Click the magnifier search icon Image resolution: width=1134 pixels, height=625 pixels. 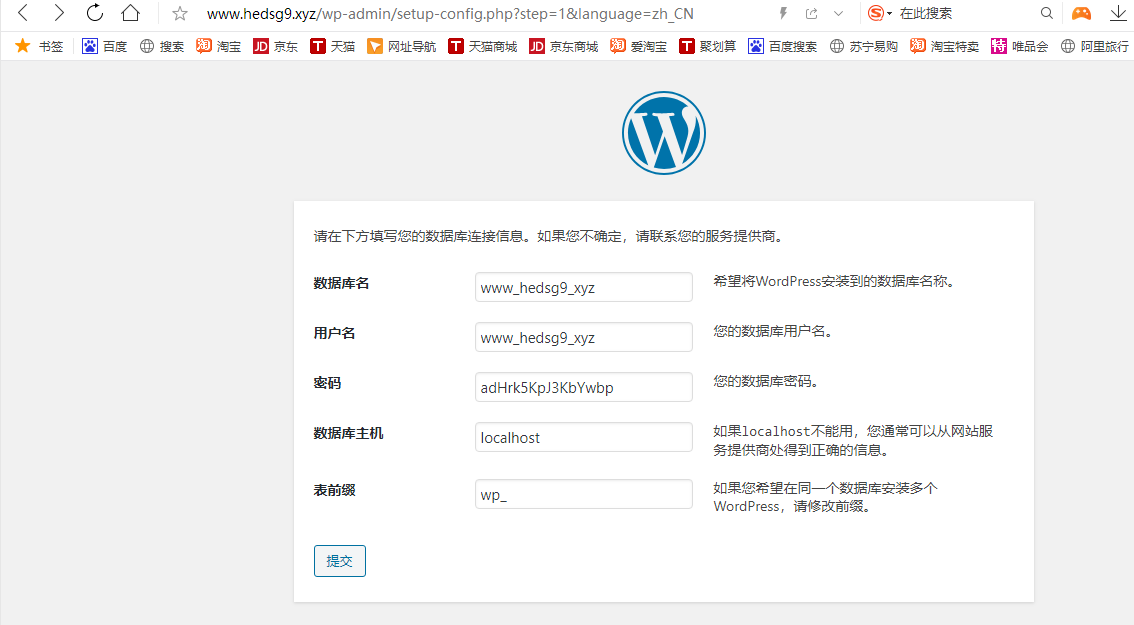point(1046,13)
